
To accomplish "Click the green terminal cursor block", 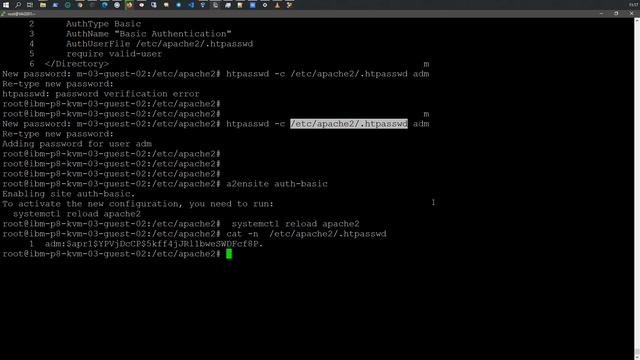I will coord(229,254).
